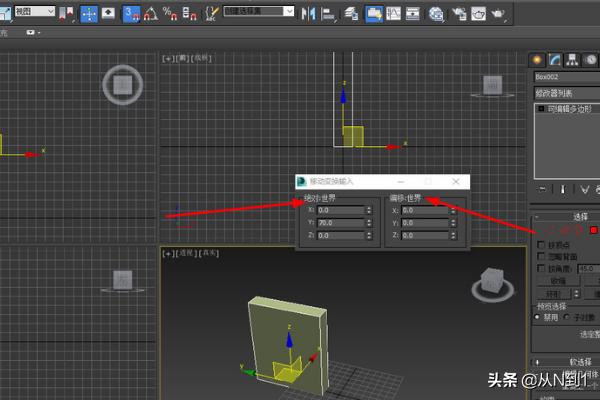Click the Offset World Z field
Image resolution: width=600 pixels, height=400 pixels.
coord(425,235)
